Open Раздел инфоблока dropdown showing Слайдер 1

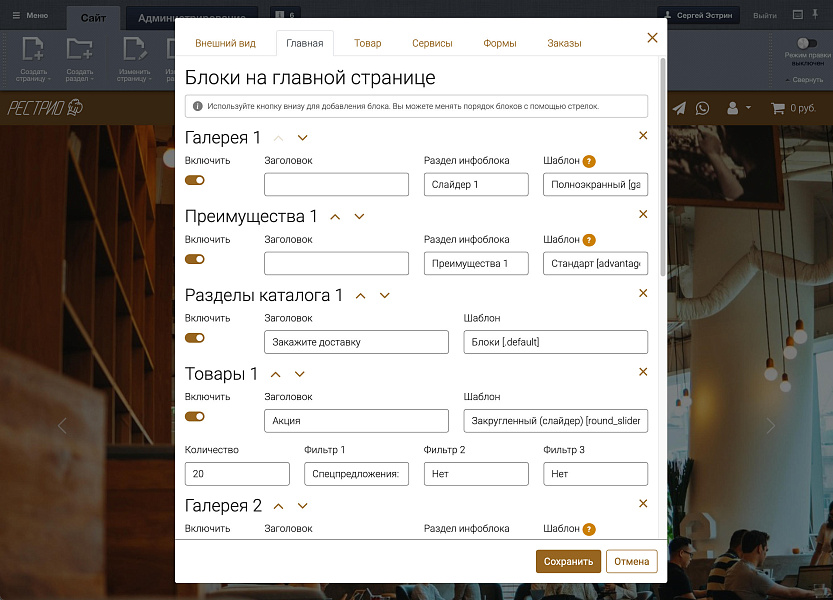(476, 185)
